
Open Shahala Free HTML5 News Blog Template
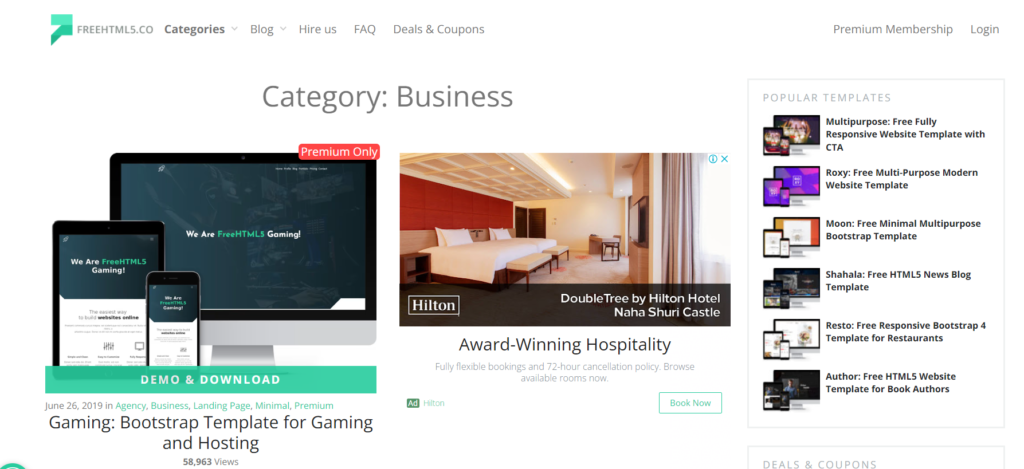(x=898, y=281)
